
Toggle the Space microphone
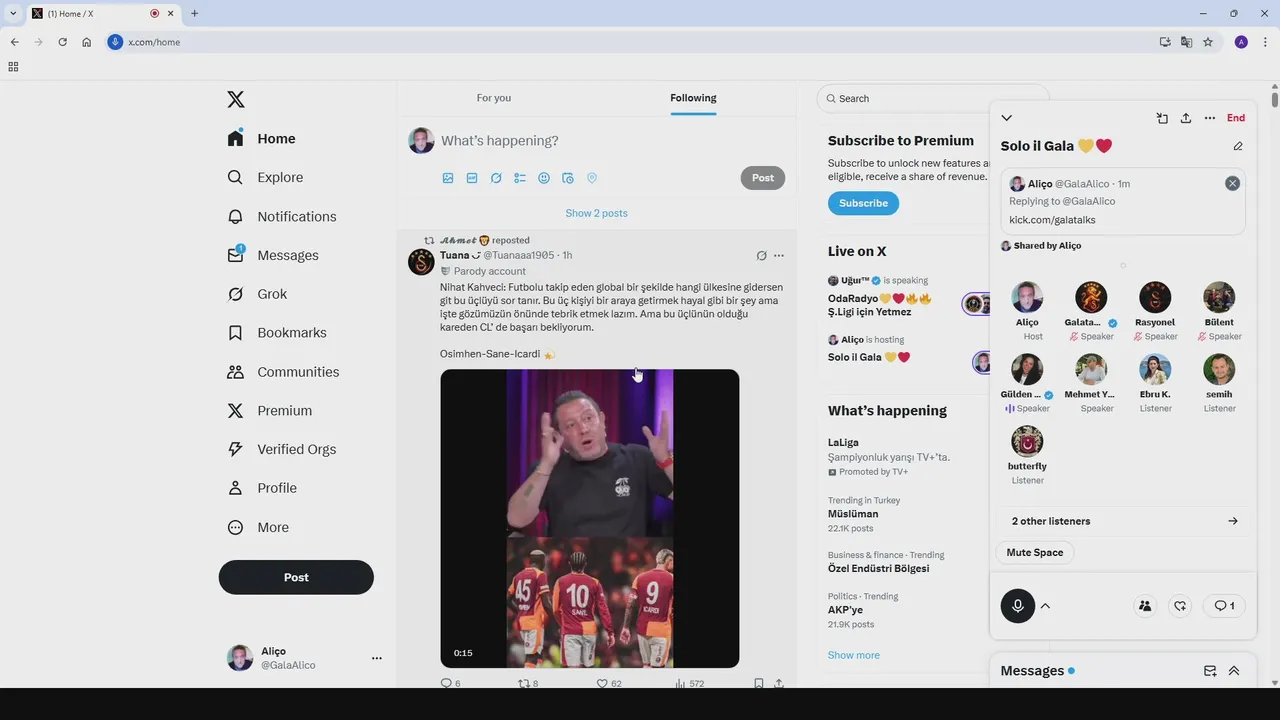1018,606
